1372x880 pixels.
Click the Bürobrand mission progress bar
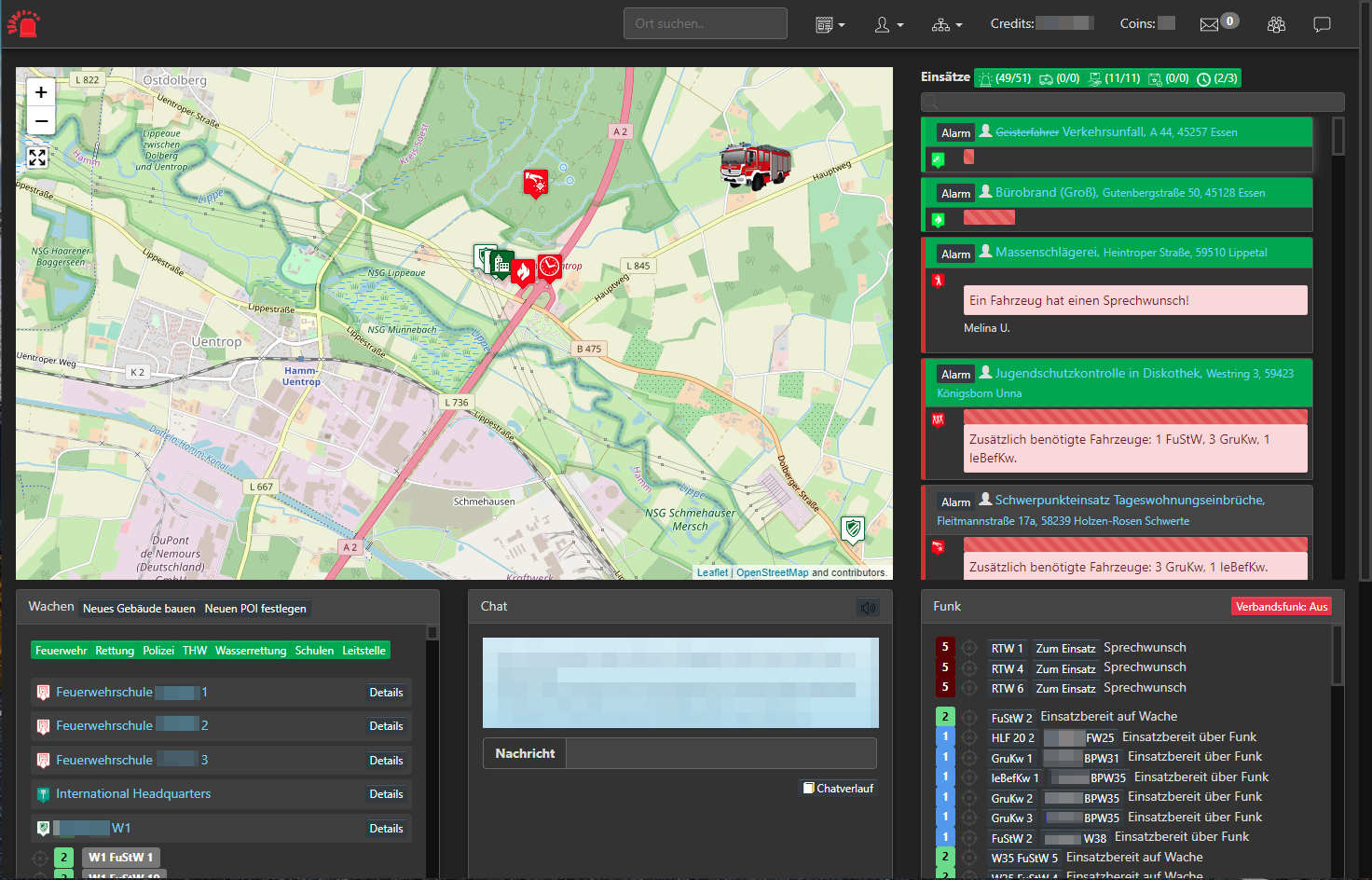(988, 217)
